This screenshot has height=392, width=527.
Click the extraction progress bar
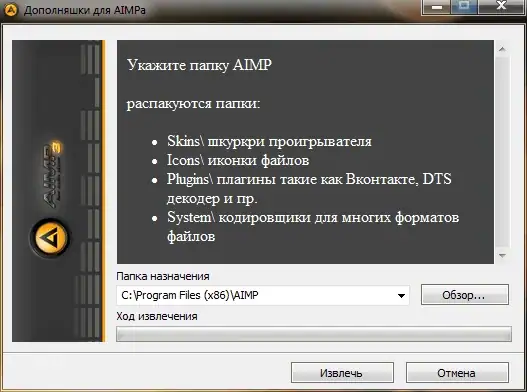(x=314, y=334)
